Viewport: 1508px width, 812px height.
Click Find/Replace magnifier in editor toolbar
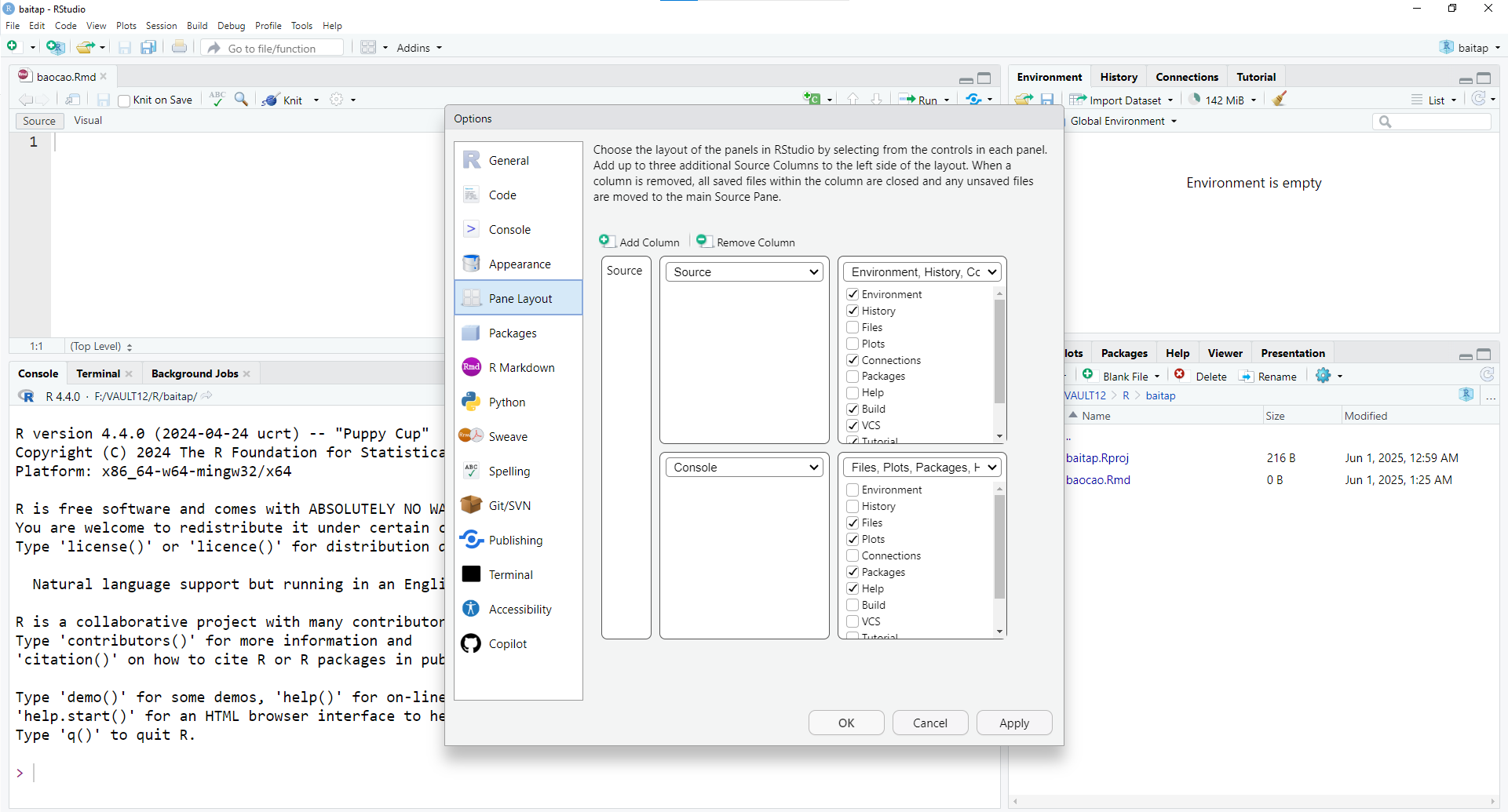click(x=242, y=99)
